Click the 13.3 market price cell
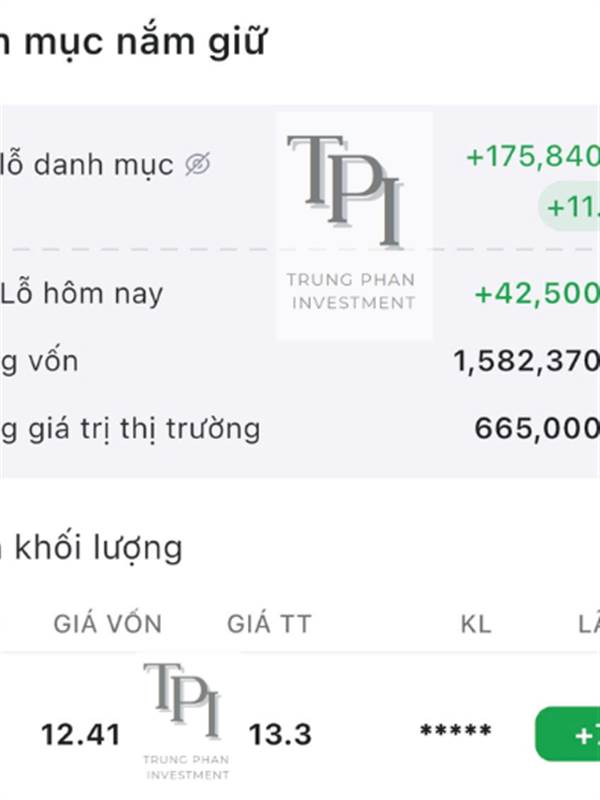600x800 pixels. [x=280, y=735]
